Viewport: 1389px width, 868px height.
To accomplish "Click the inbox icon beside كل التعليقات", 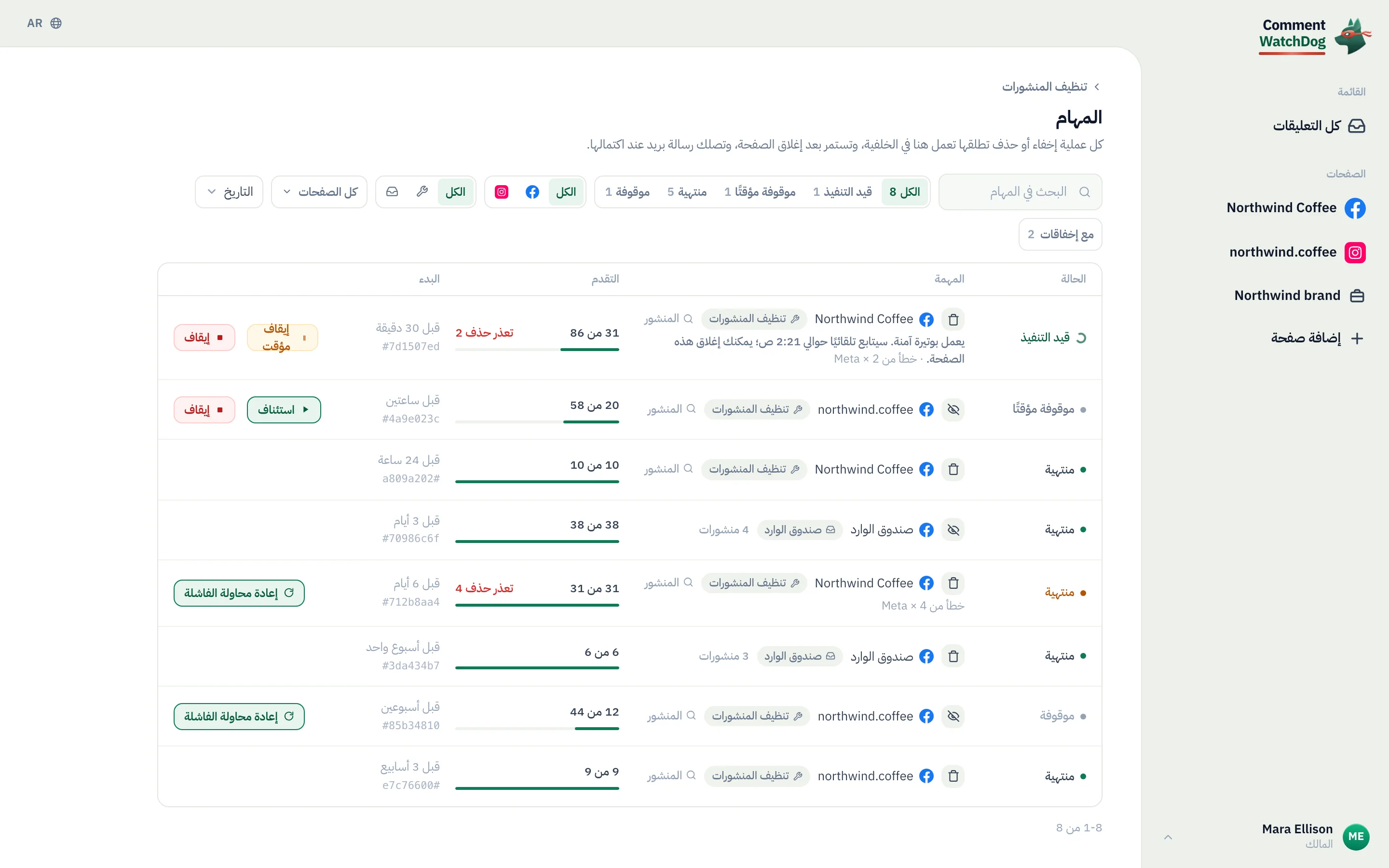I will [x=1356, y=126].
